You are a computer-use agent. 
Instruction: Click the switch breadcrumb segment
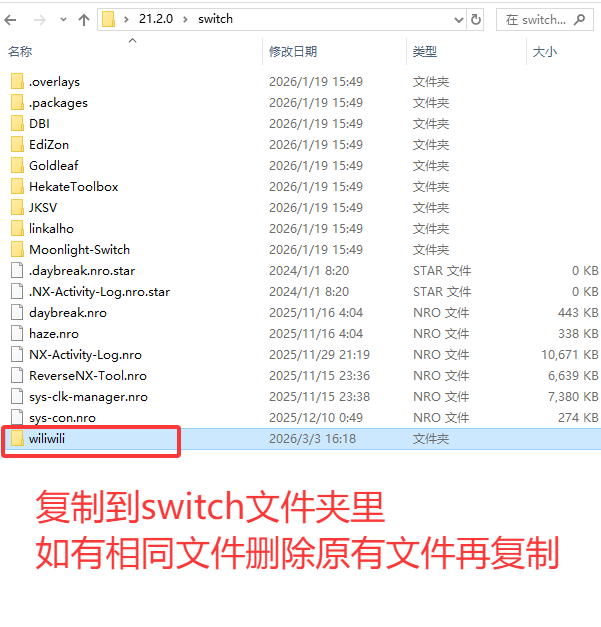point(215,19)
